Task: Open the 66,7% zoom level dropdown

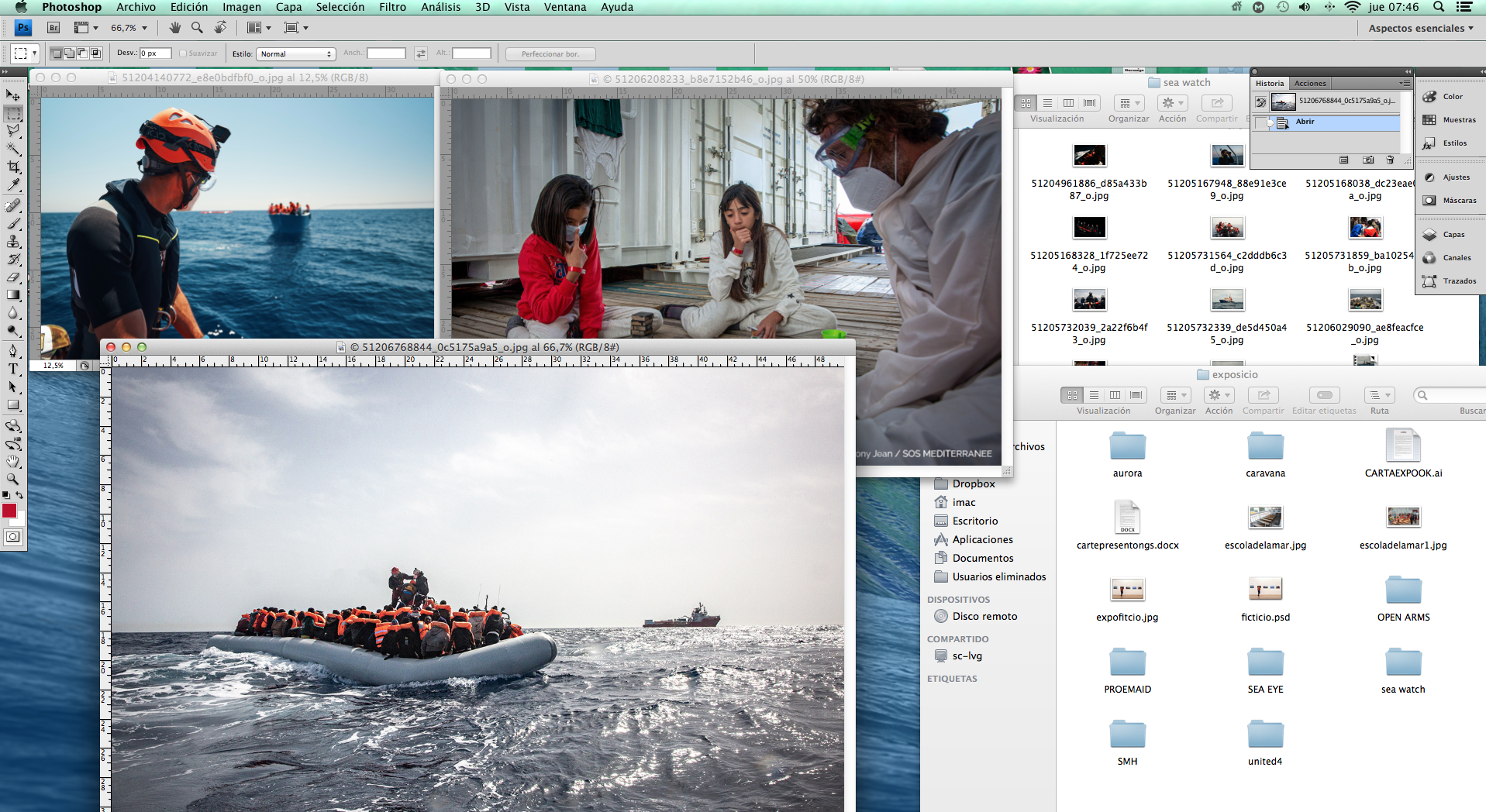Action: (129, 28)
